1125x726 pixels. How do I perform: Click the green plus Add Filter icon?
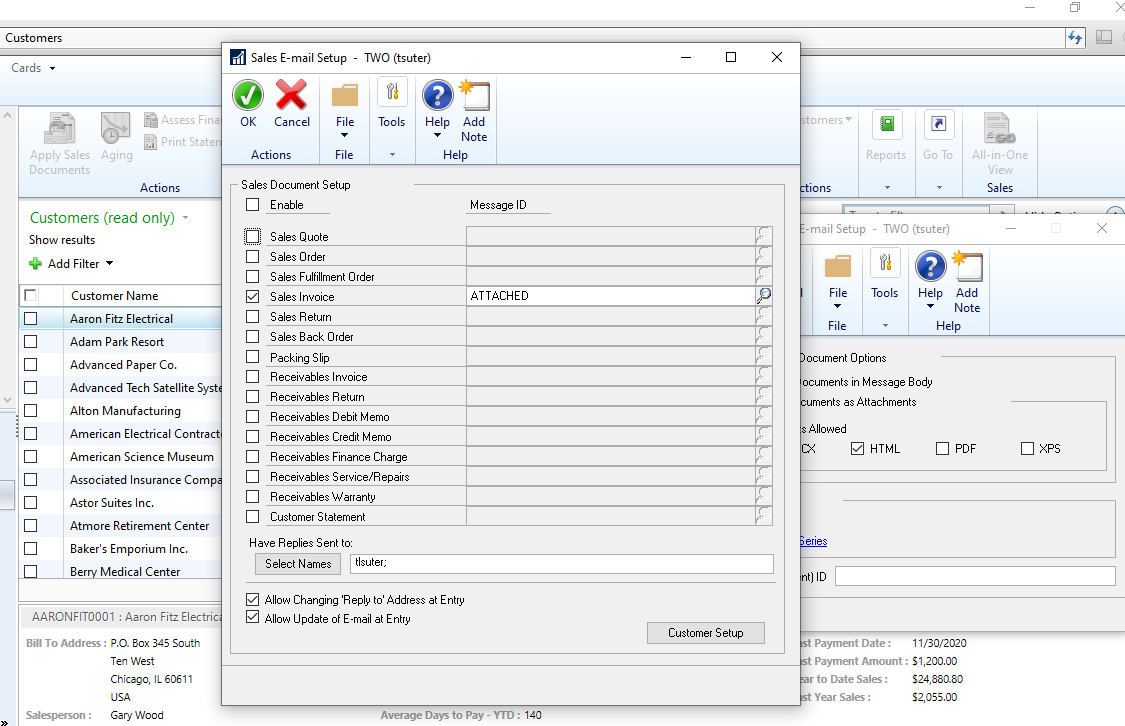click(35, 263)
